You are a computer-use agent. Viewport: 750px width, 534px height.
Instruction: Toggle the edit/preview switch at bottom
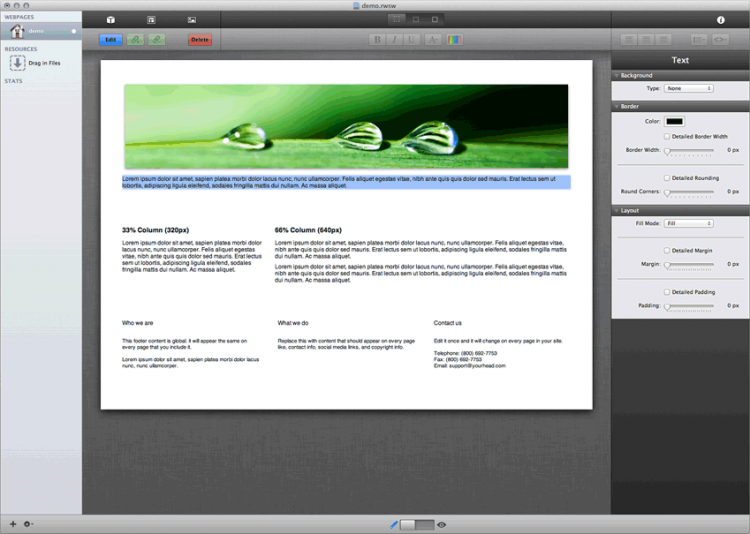tap(417, 524)
